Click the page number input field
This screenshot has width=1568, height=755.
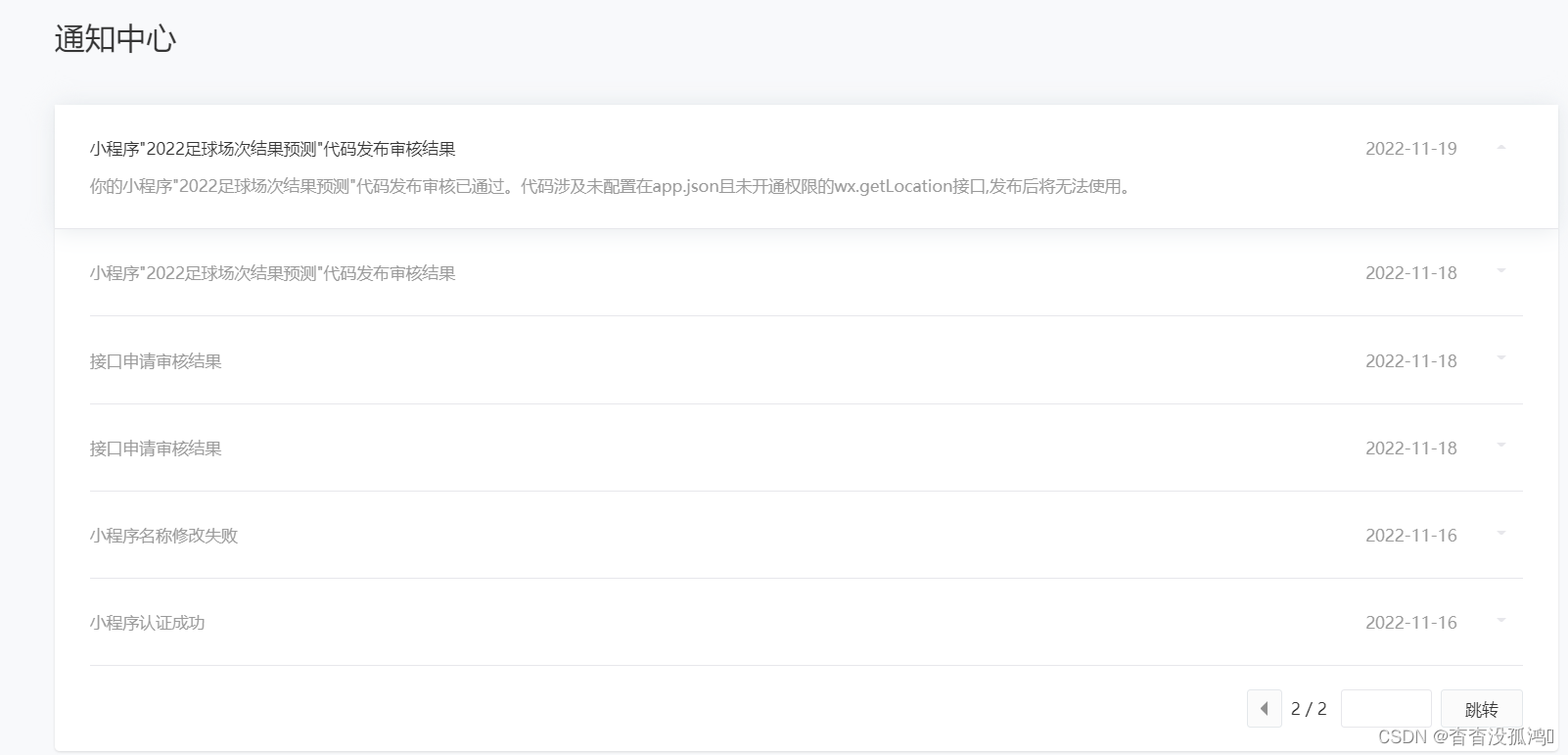[x=1386, y=708]
